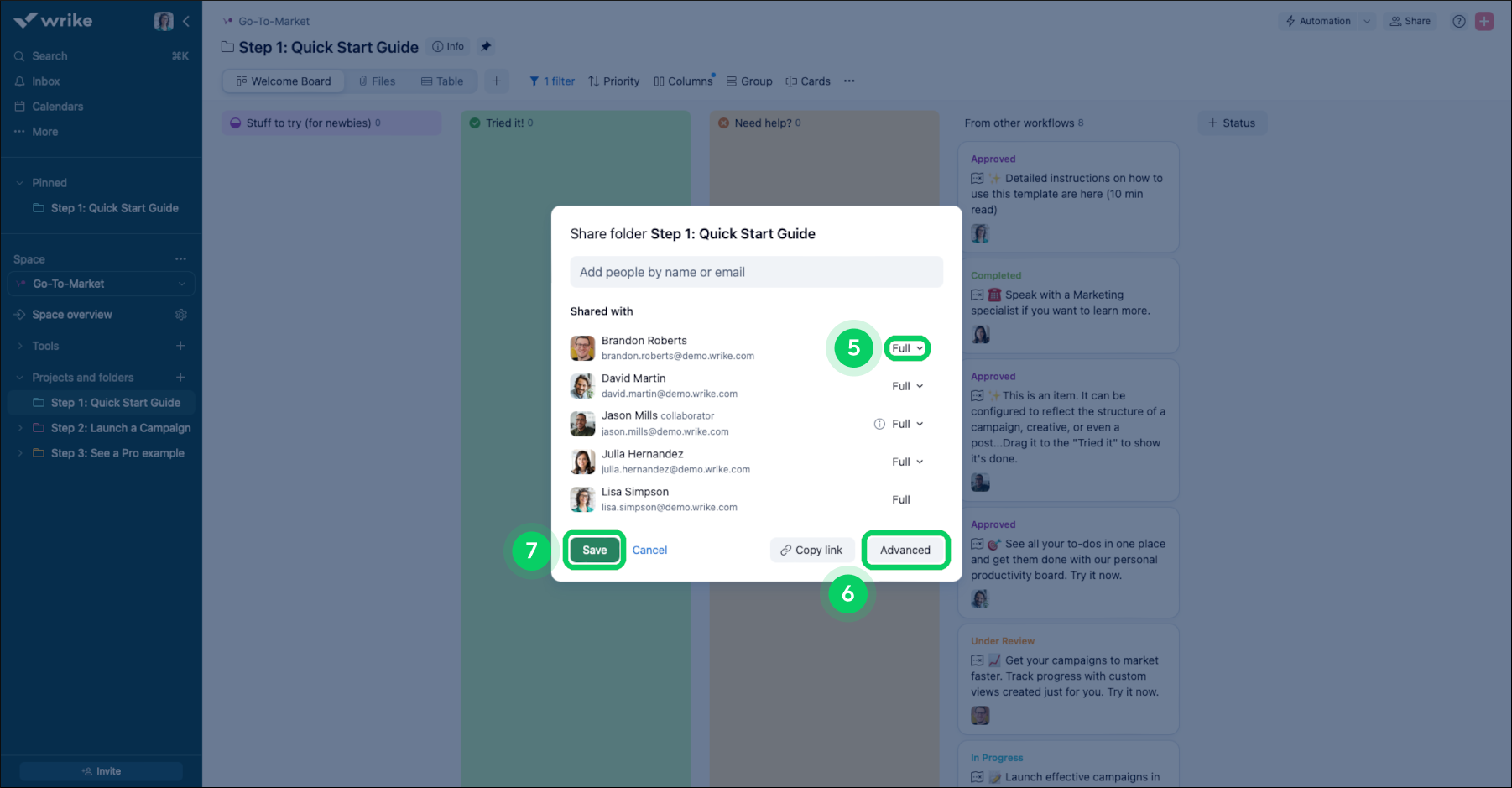Click the 1 filter indicator in the toolbar
The image size is (1512, 788).
pos(551,81)
